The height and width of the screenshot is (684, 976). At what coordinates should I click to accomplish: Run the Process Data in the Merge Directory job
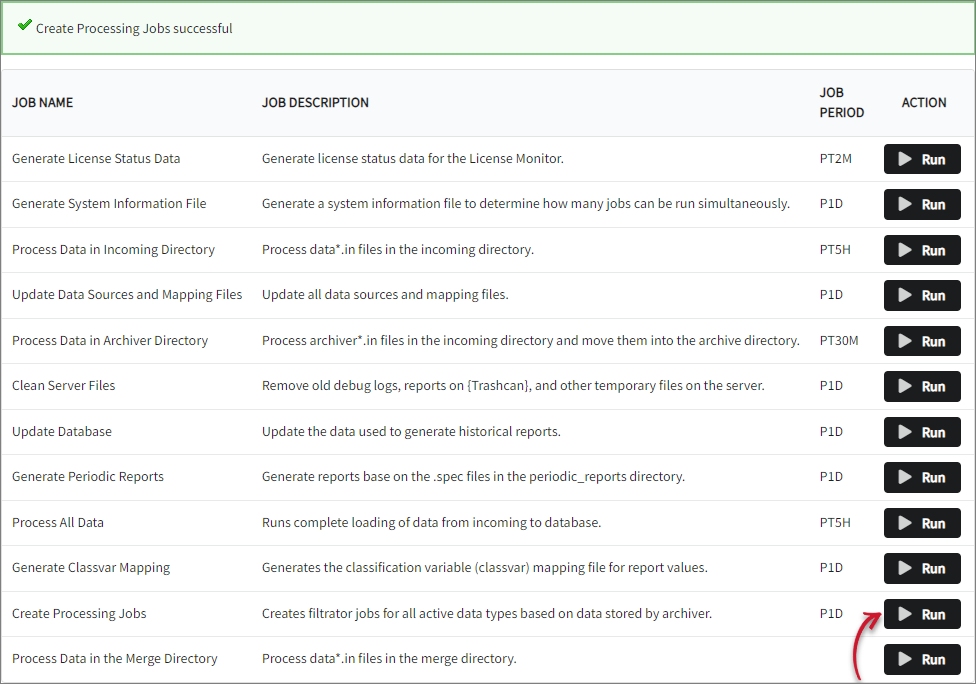point(921,659)
